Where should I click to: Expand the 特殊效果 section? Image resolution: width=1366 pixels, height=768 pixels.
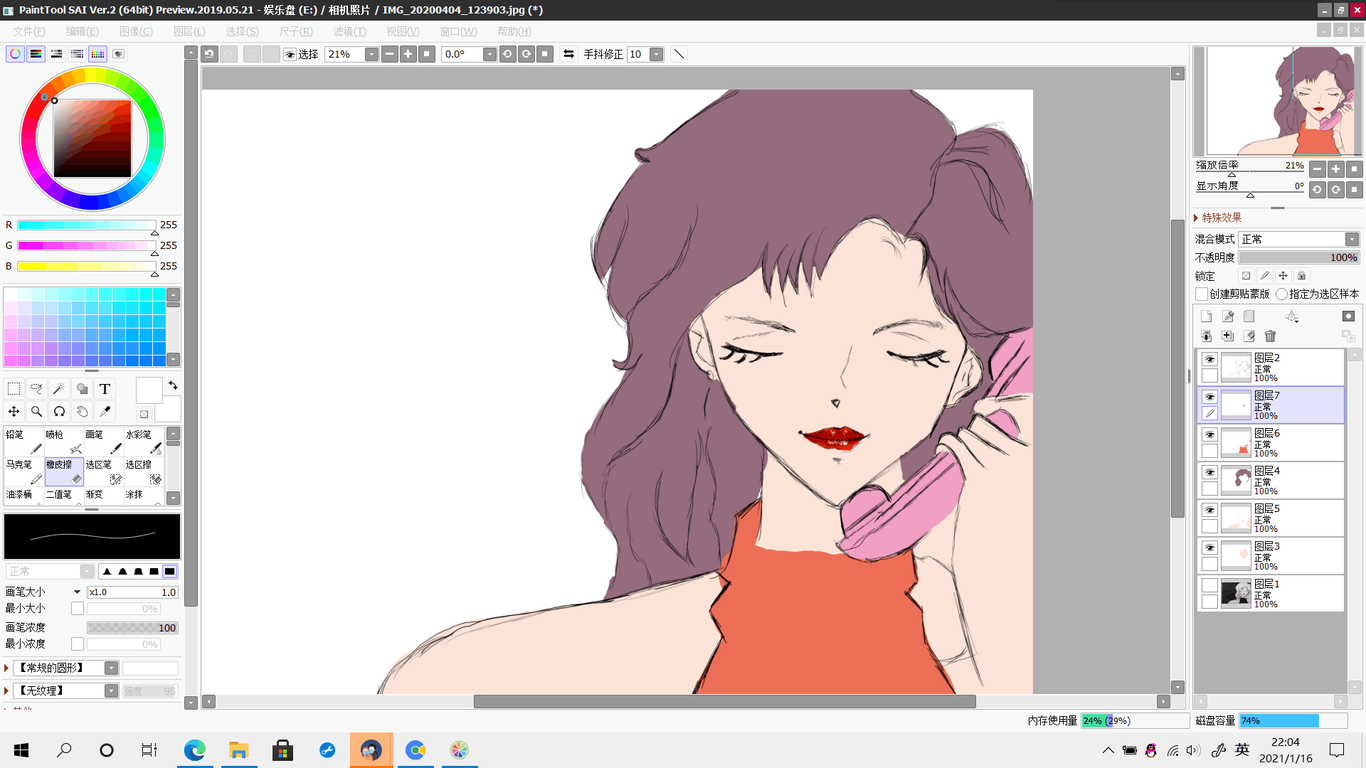(1197, 217)
